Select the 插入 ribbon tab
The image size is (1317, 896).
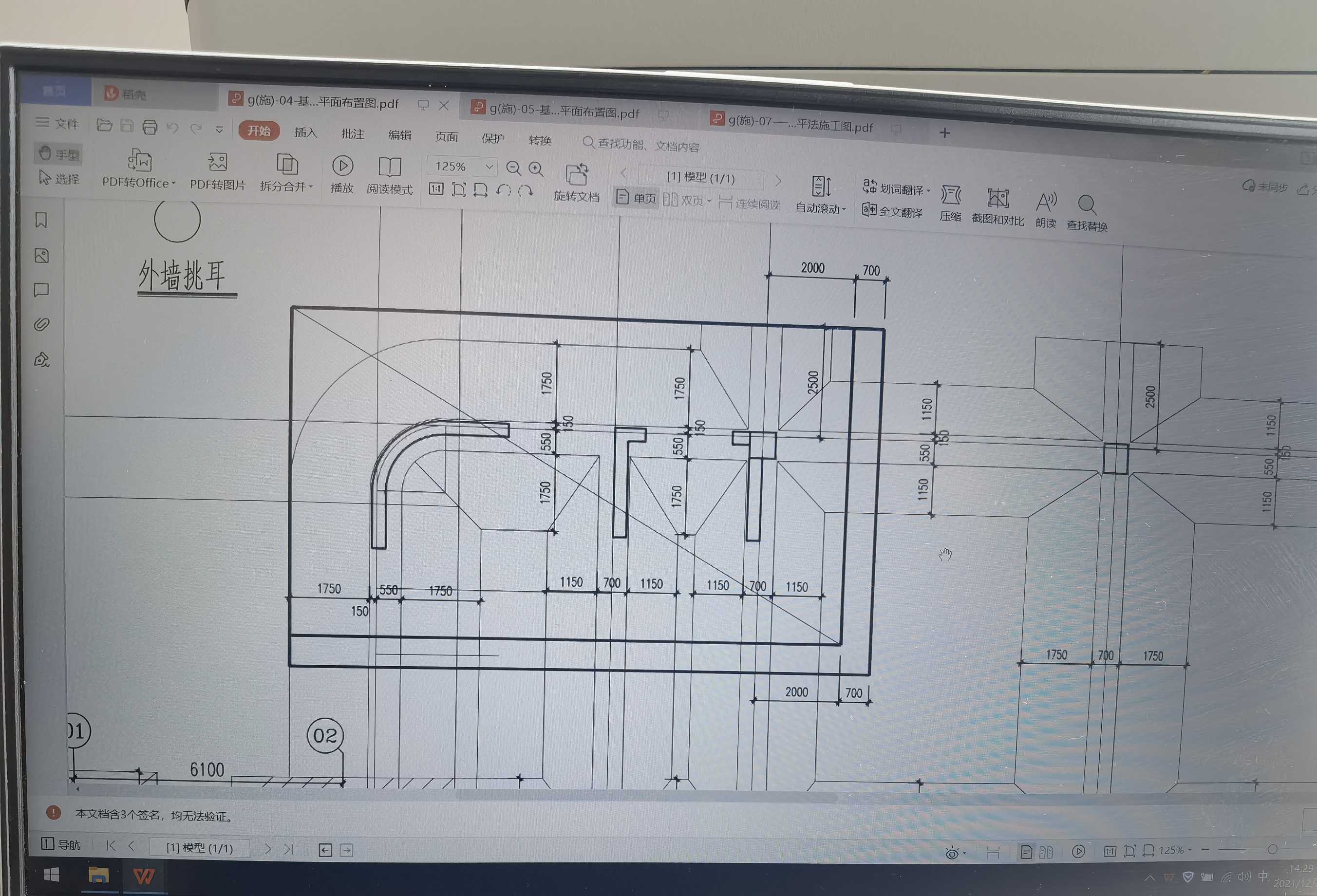305,132
